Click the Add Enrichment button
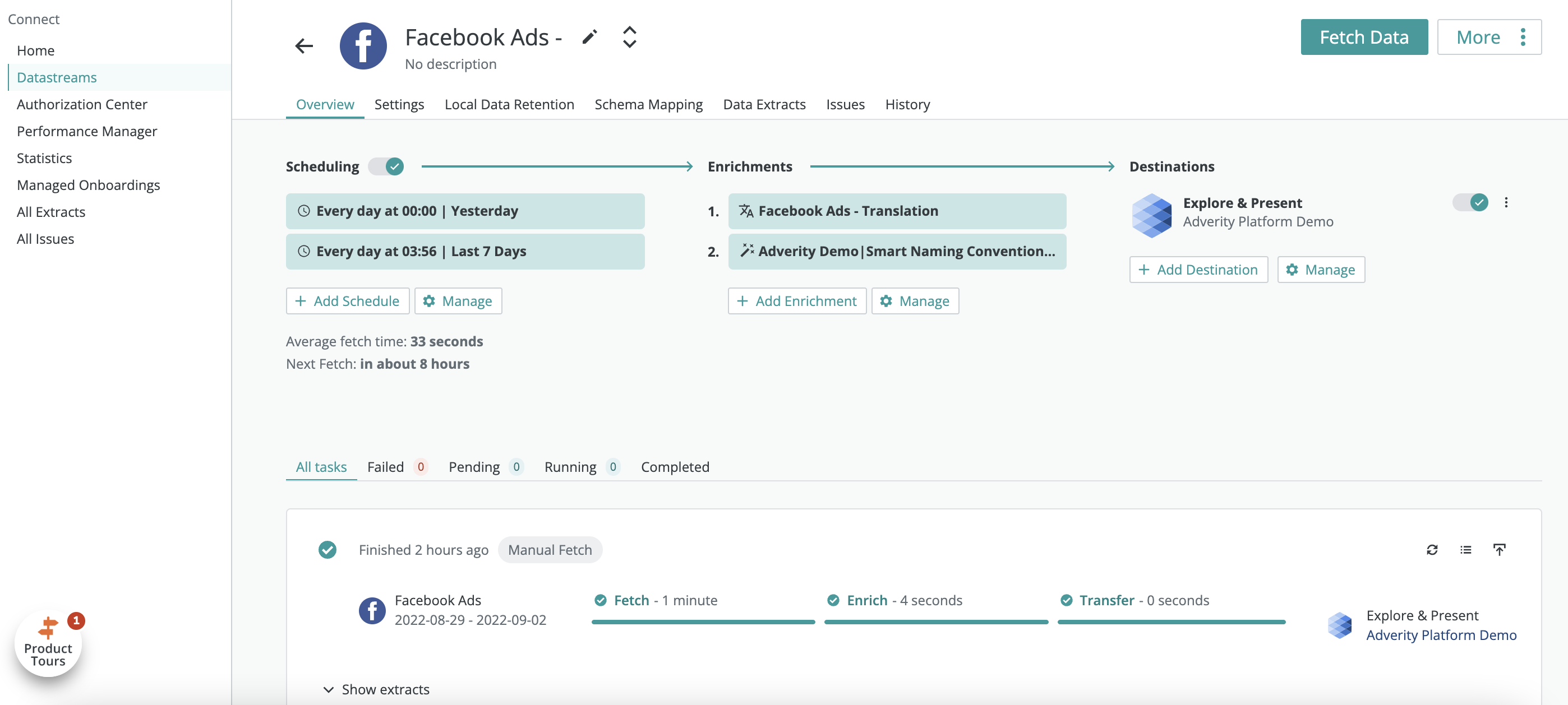 (x=797, y=301)
